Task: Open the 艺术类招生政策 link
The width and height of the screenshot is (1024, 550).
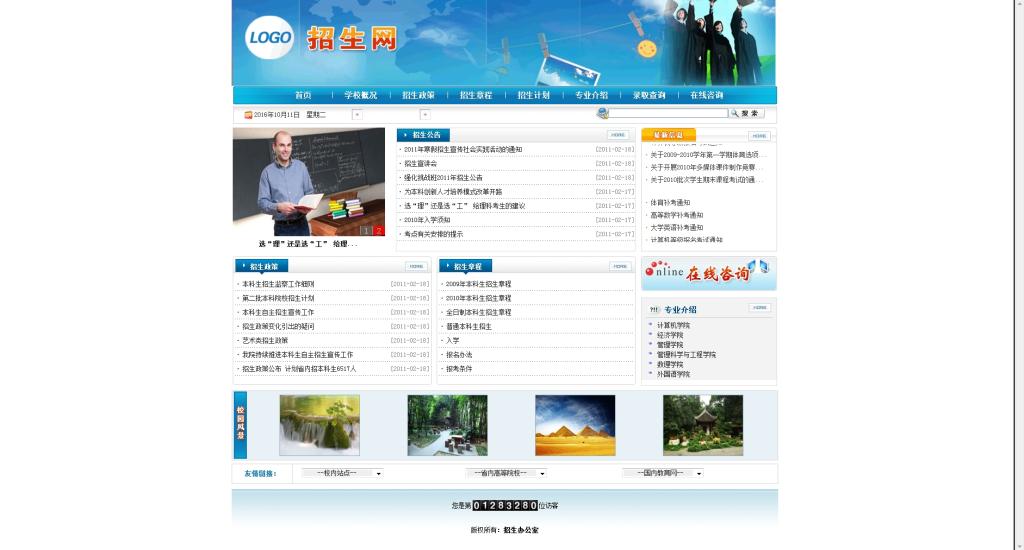Action: (265, 341)
